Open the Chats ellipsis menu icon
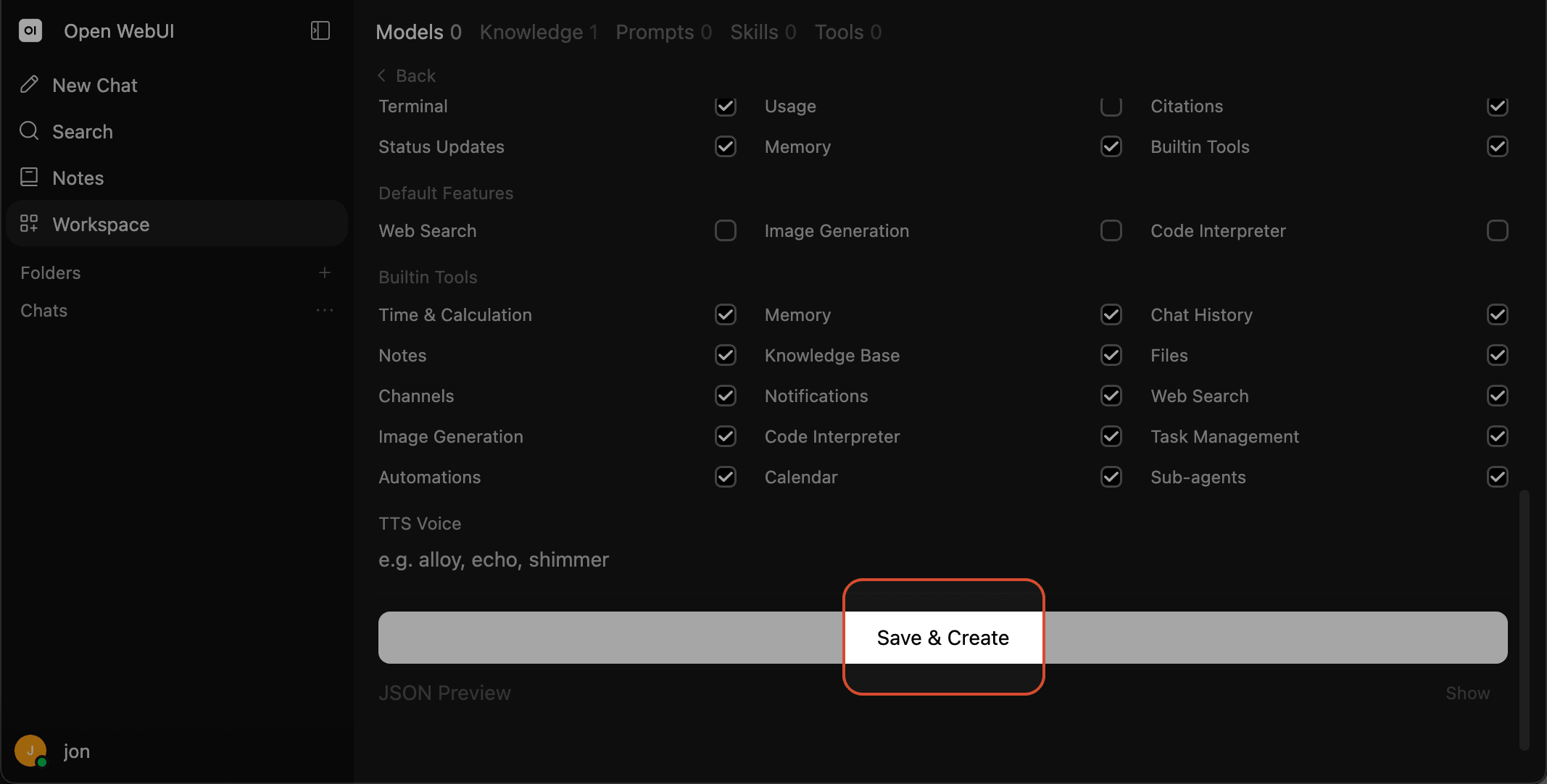This screenshot has height=784, width=1547. tap(325, 310)
